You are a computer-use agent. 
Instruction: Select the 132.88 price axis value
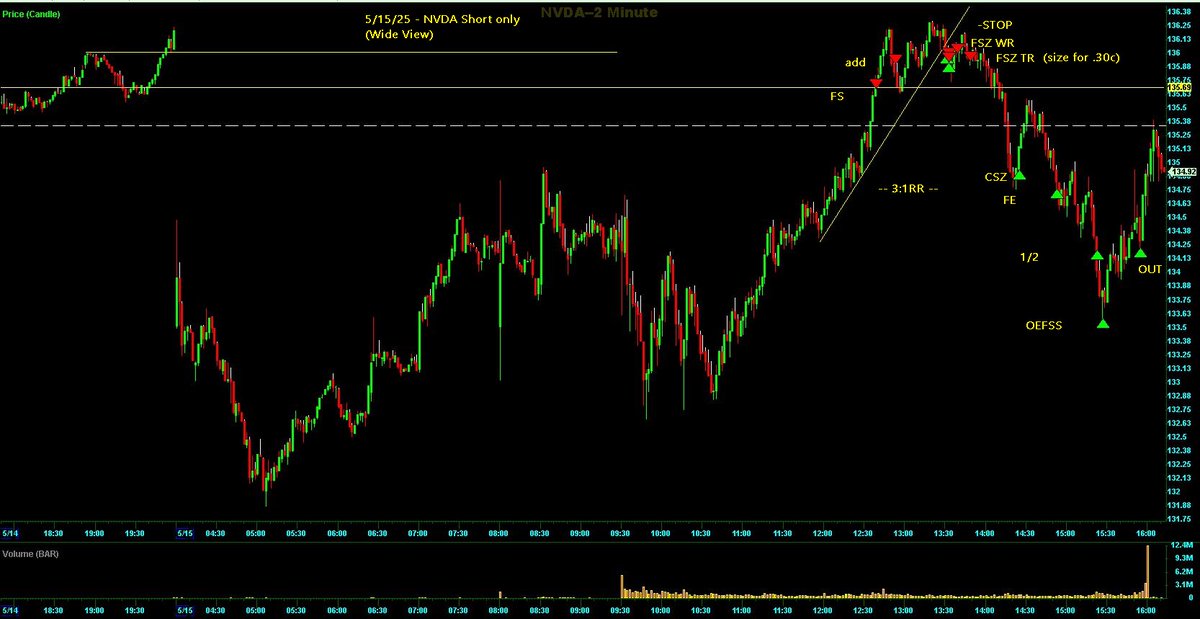click(x=1180, y=396)
